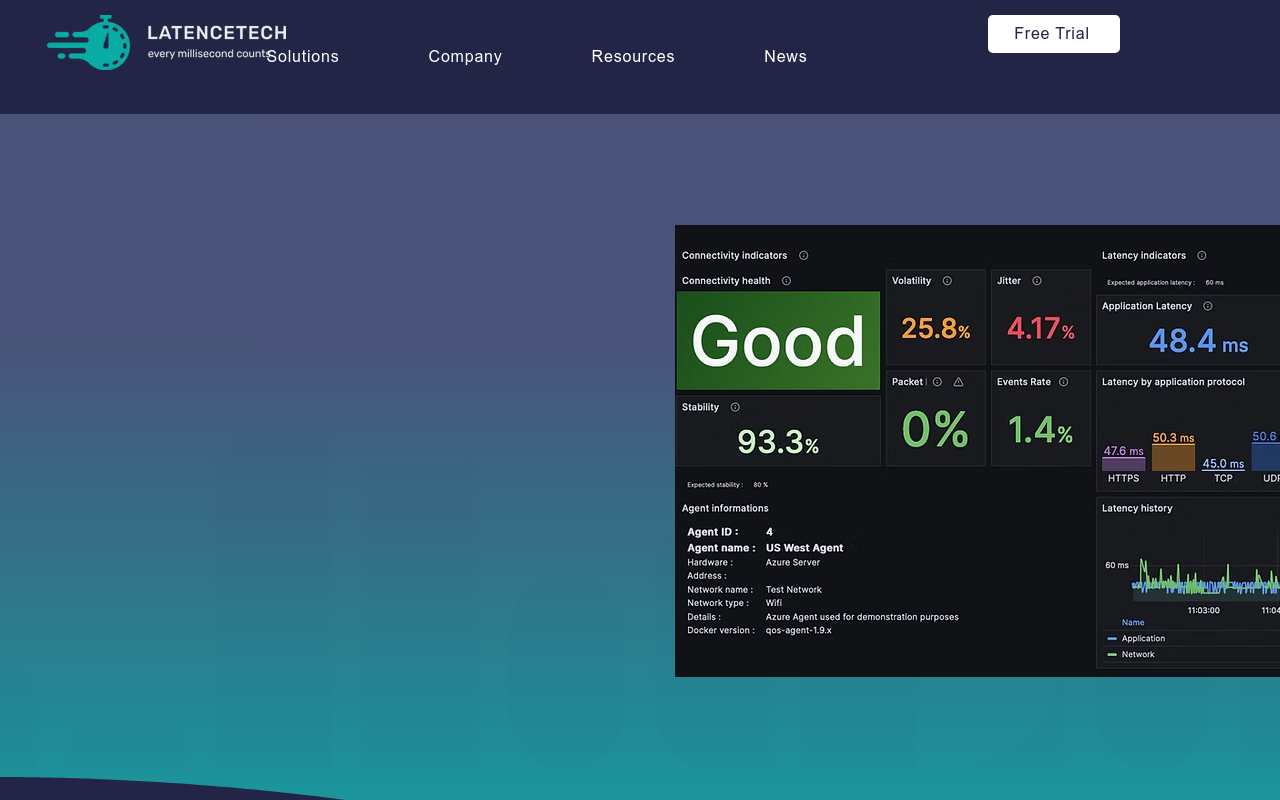This screenshot has height=800, width=1280.
Task: Click info icon next to Jitter
Action: tap(1037, 281)
